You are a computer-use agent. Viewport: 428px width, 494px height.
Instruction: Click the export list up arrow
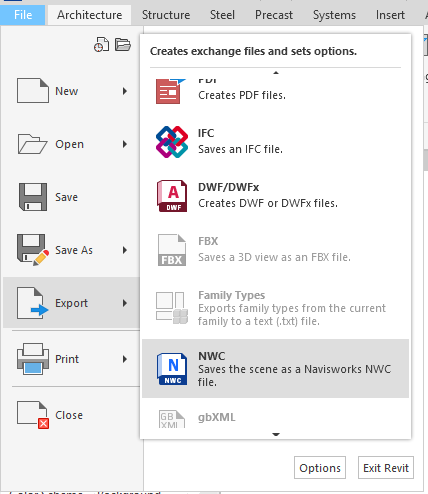(276, 73)
